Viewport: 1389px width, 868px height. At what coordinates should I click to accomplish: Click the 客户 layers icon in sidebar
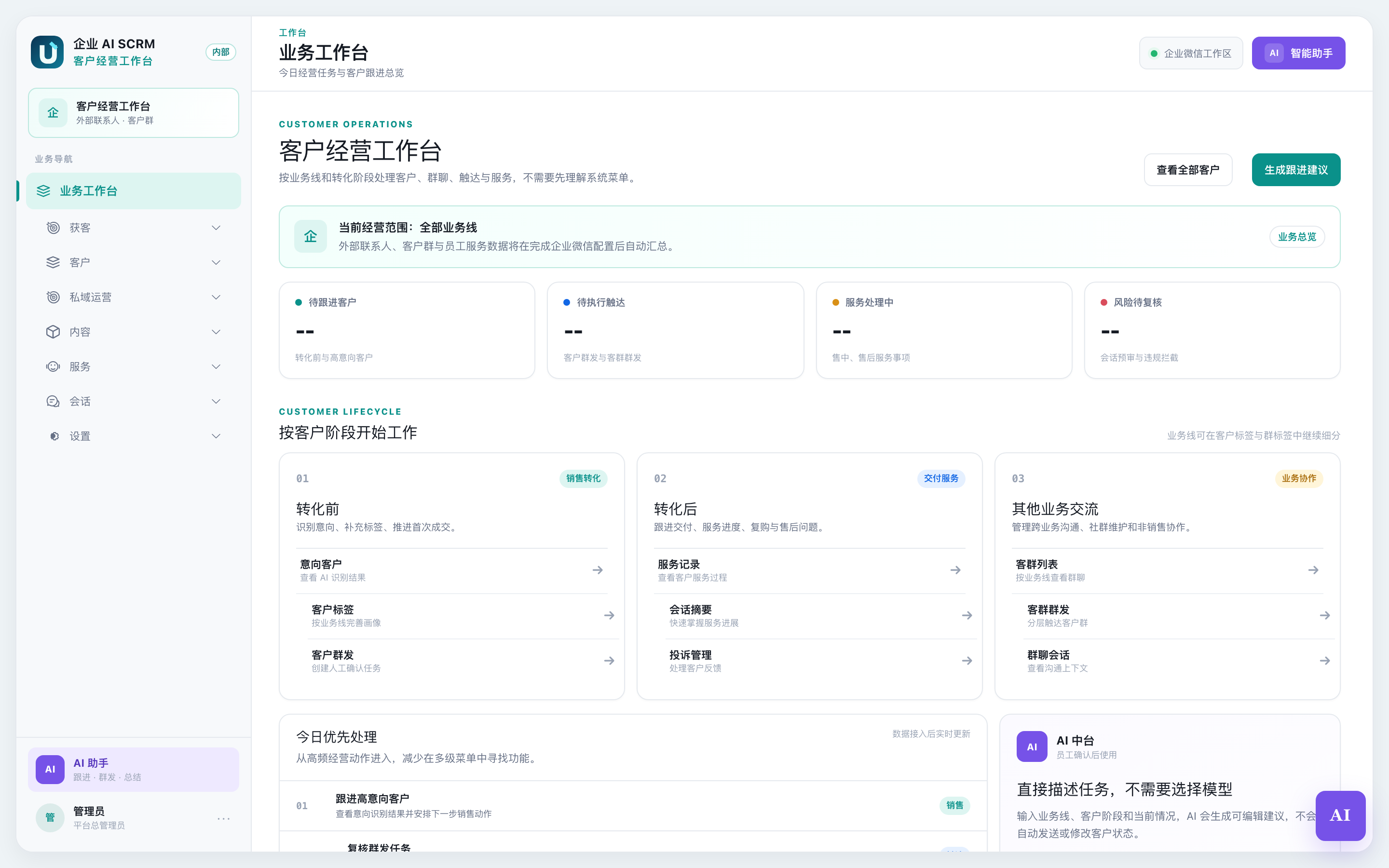point(53,262)
